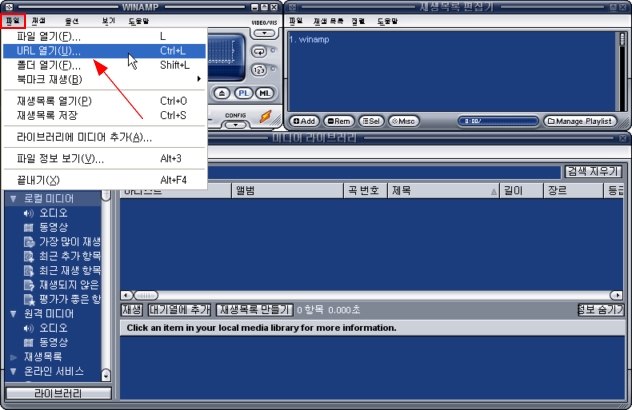Open 파일 정보 보기(V)... menu entry
Screen dimensions: 632x410
(104, 159)
